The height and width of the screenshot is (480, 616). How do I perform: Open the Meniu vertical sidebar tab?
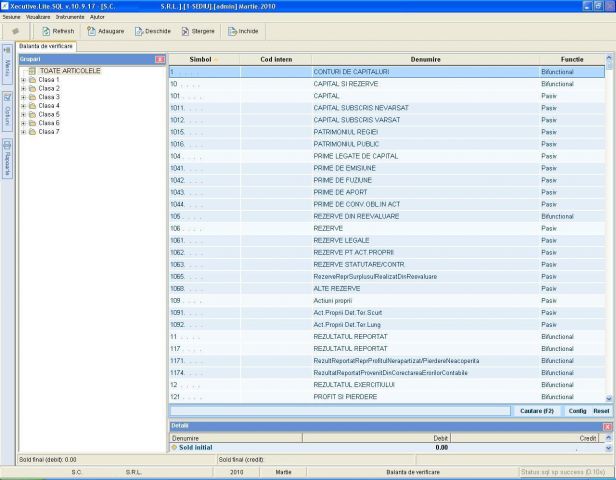(x=7, y=64)
